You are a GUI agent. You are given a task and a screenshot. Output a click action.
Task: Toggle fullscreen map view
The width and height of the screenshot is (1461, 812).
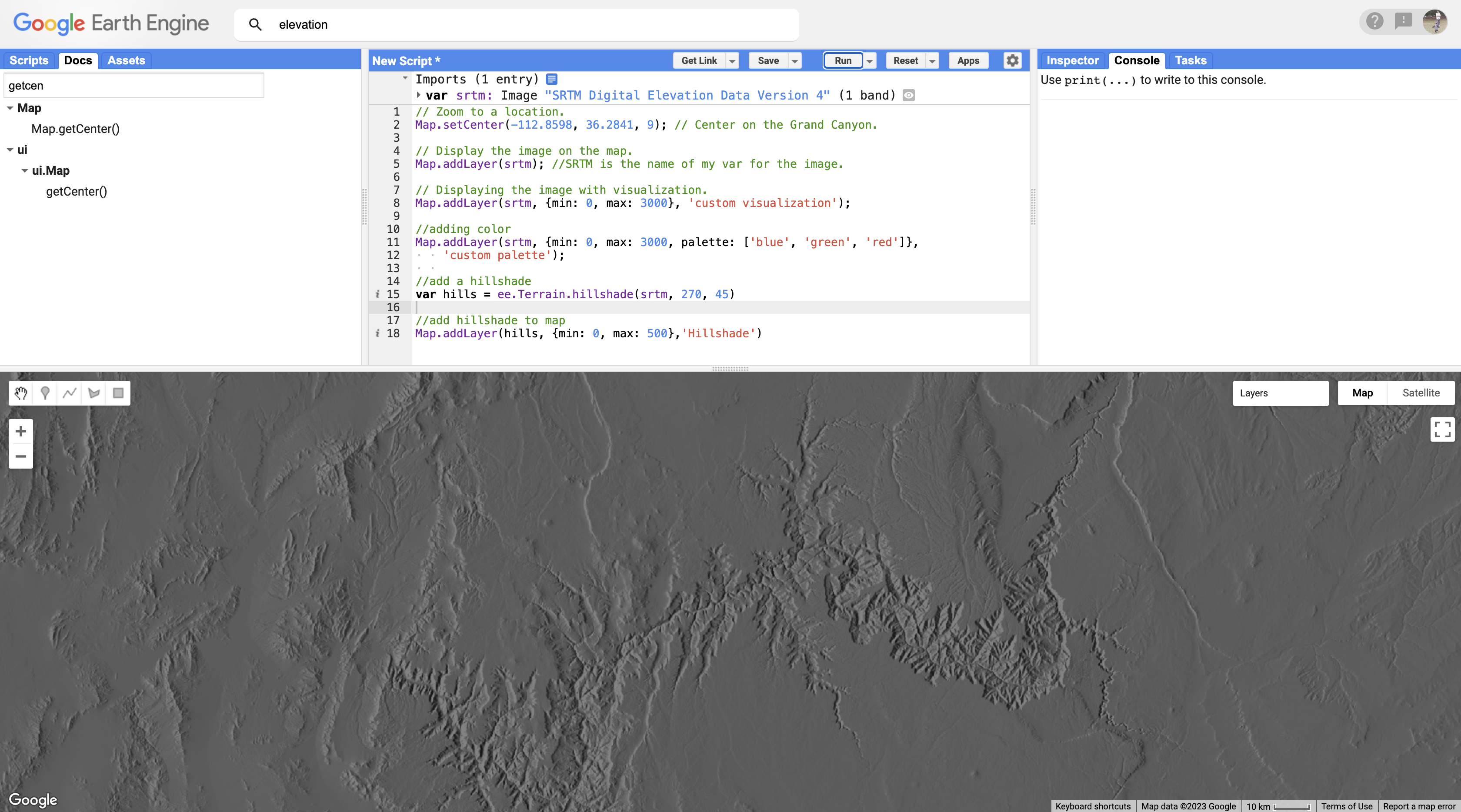(1442, 429)
